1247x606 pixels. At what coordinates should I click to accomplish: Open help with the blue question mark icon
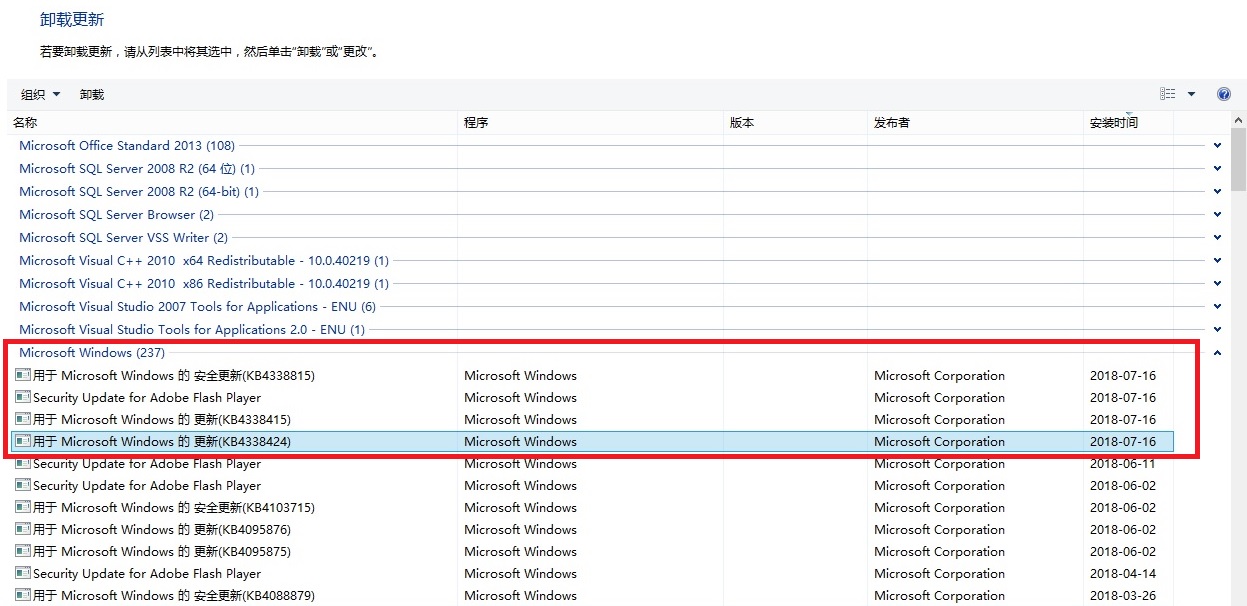(1223, 94)
